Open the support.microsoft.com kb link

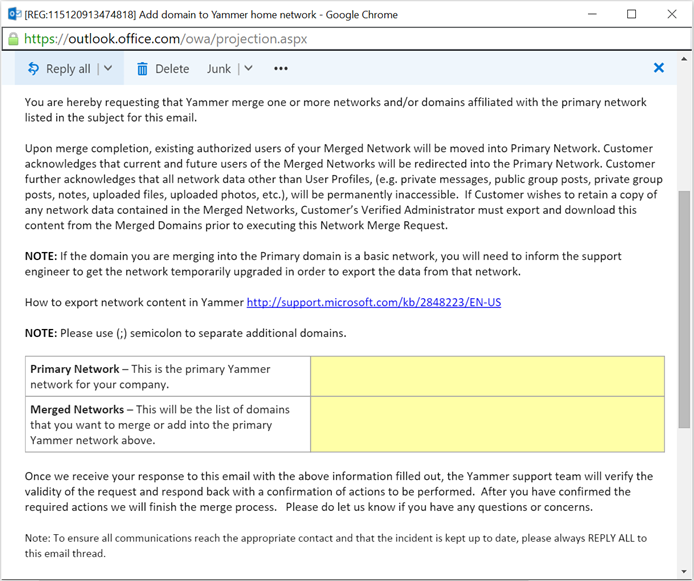click(374, 302)
